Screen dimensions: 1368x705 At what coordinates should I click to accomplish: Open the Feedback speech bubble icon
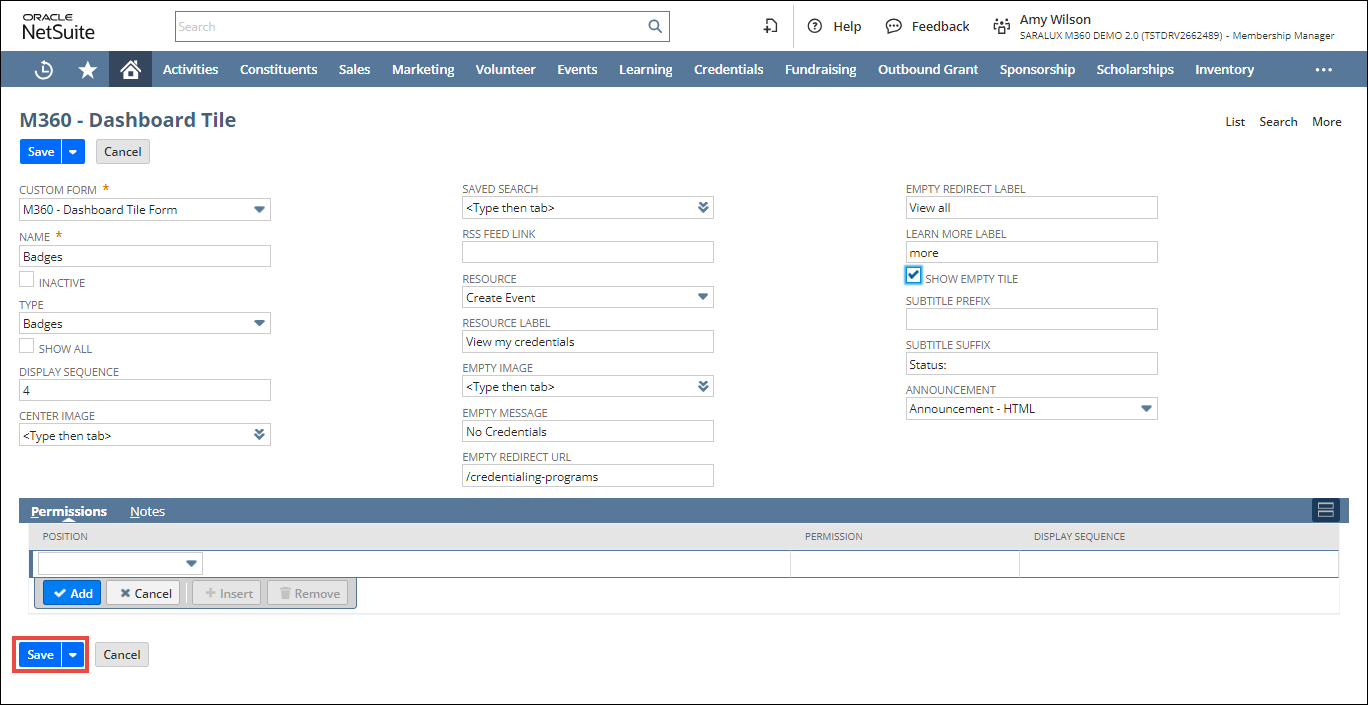pos(894,27)
